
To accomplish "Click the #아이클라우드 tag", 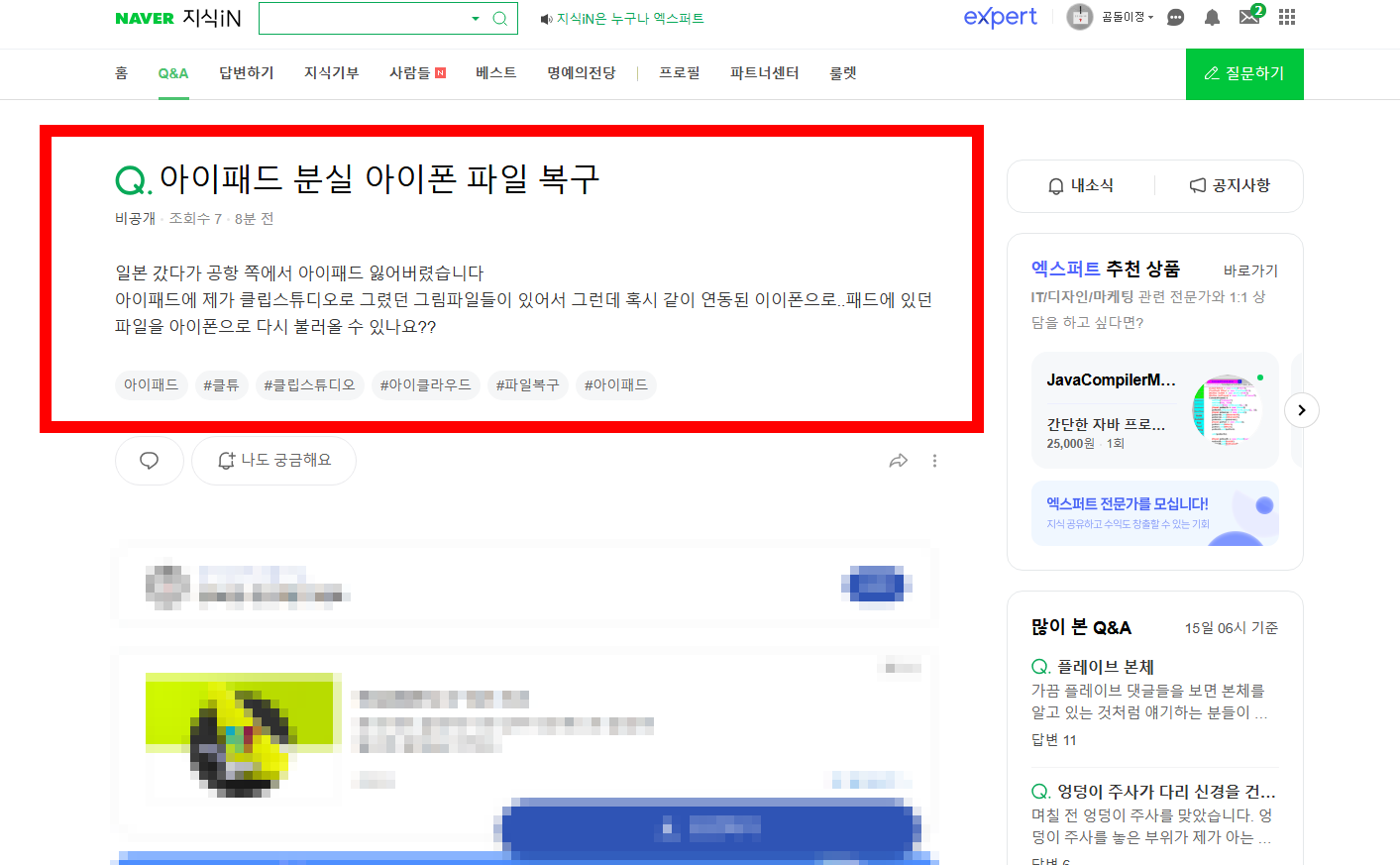I will [426, 385].
